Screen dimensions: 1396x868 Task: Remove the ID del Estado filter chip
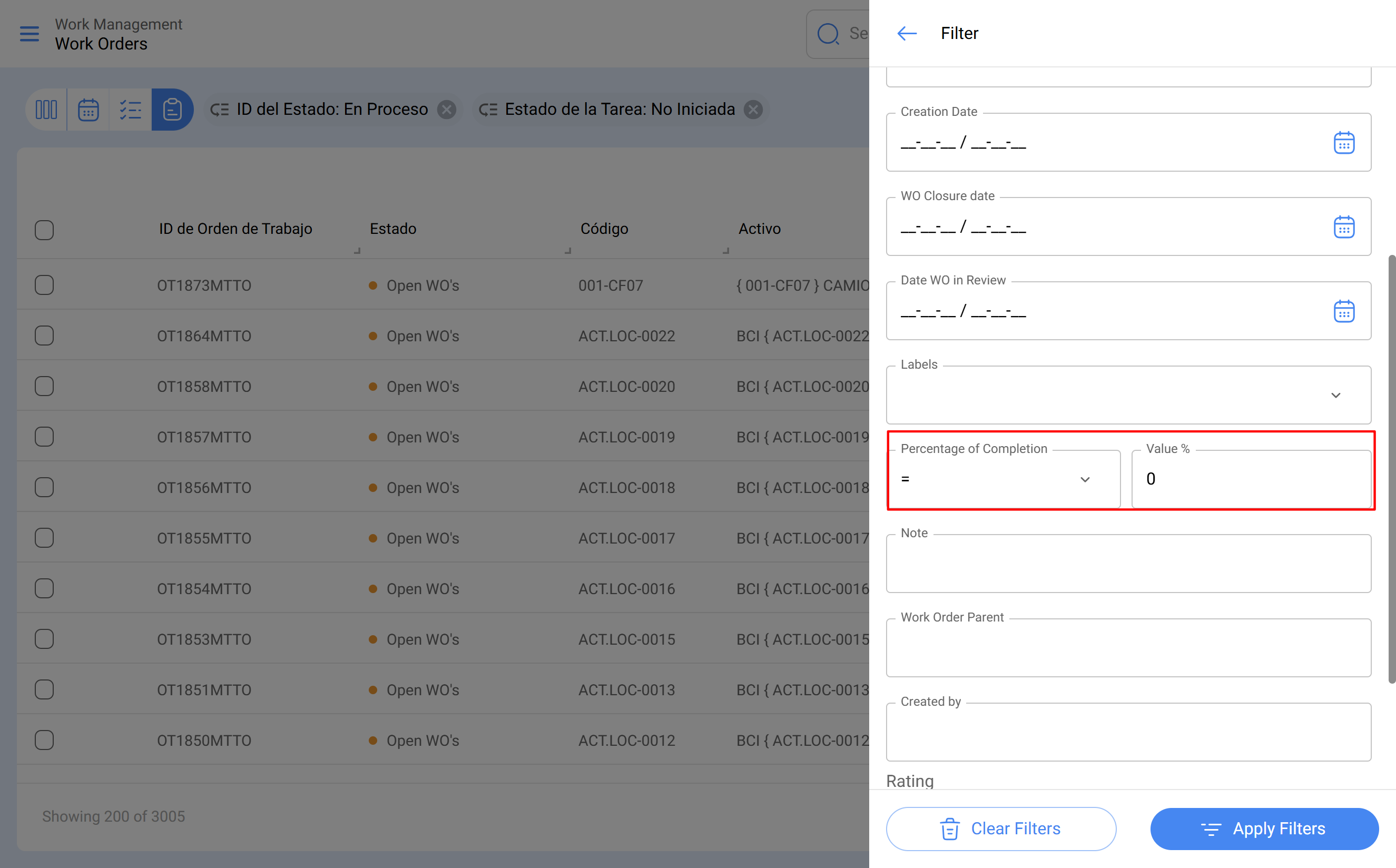coord(447,110)
